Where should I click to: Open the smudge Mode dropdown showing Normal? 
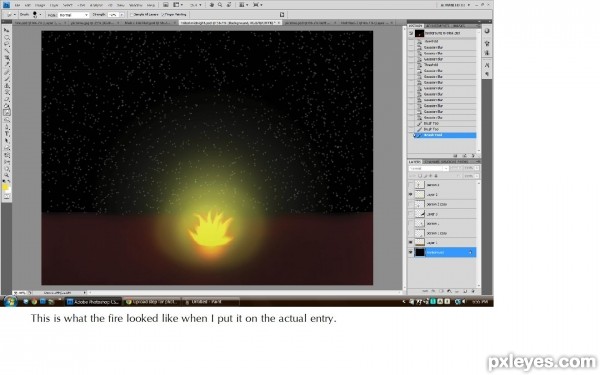(73, 15)
